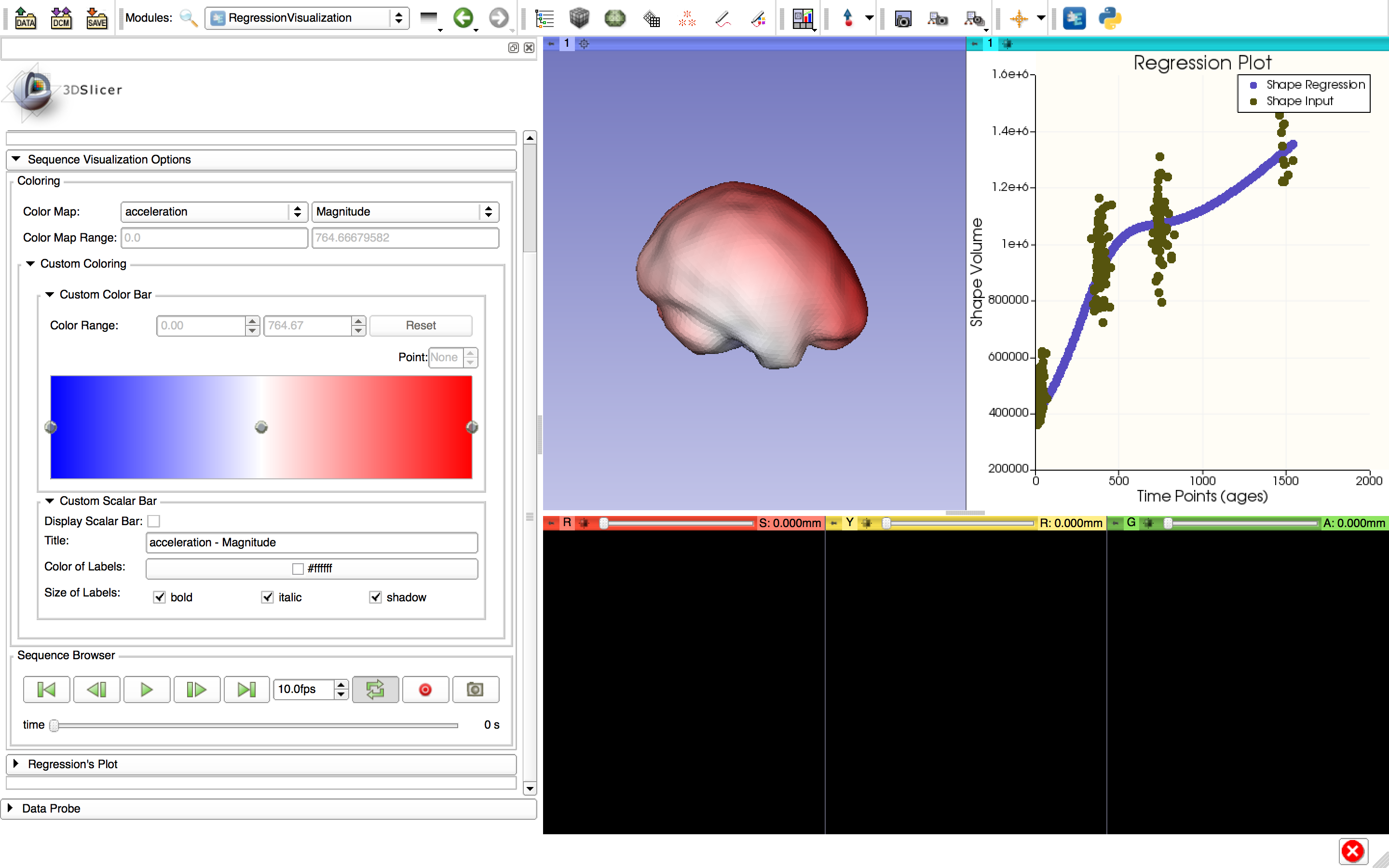Open the acceleration Color Map dropdown

point(214,211)
